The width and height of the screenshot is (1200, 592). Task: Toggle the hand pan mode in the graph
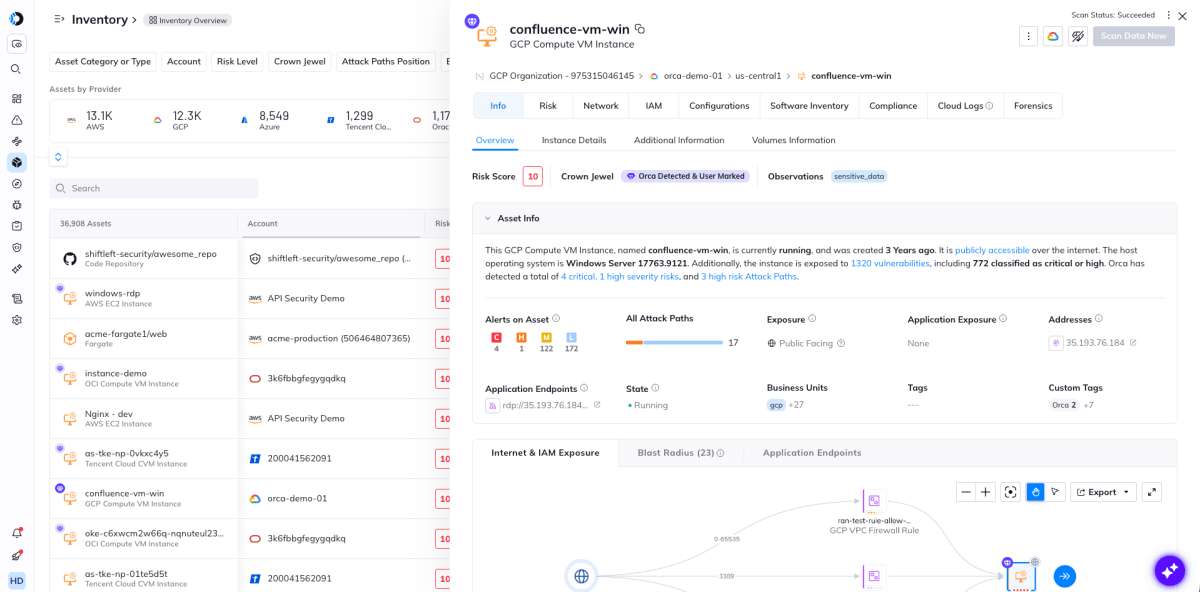[x=1035, y=492]
